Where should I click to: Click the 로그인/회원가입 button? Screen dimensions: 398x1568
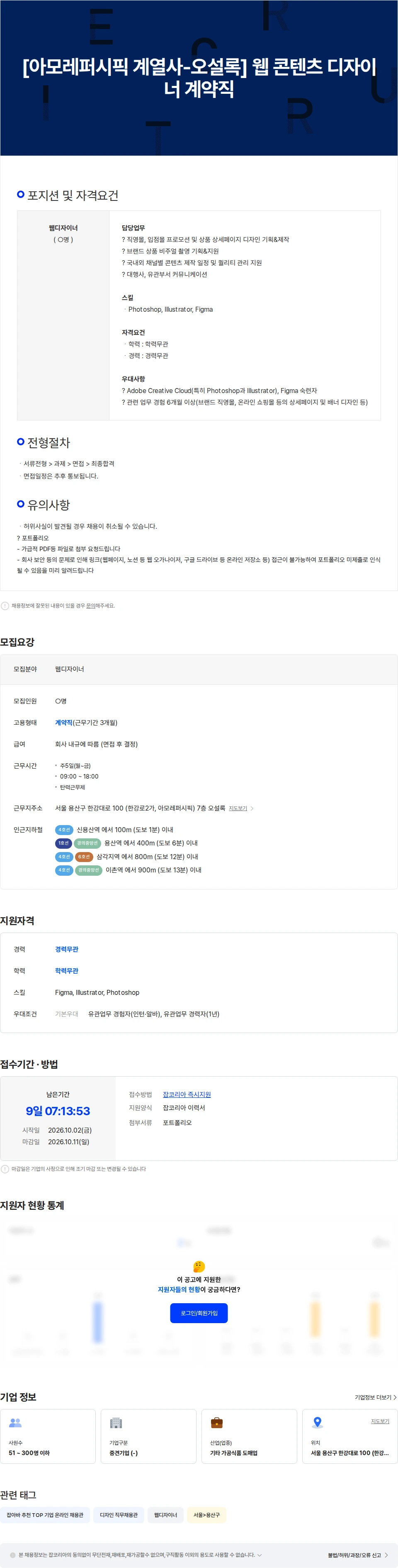point(199,1313)
